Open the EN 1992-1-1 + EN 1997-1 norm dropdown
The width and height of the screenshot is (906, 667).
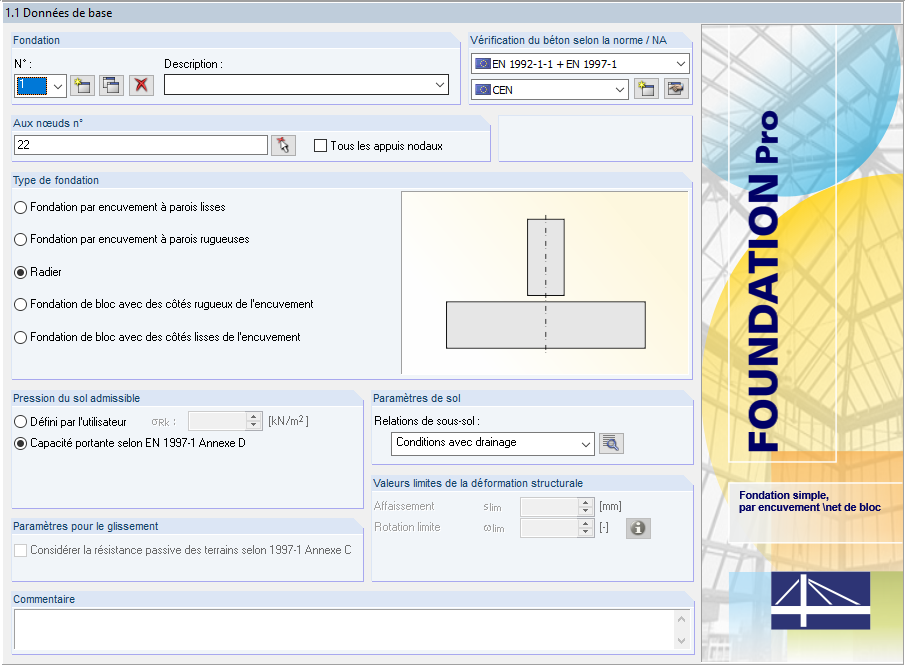tap(681, 64)
